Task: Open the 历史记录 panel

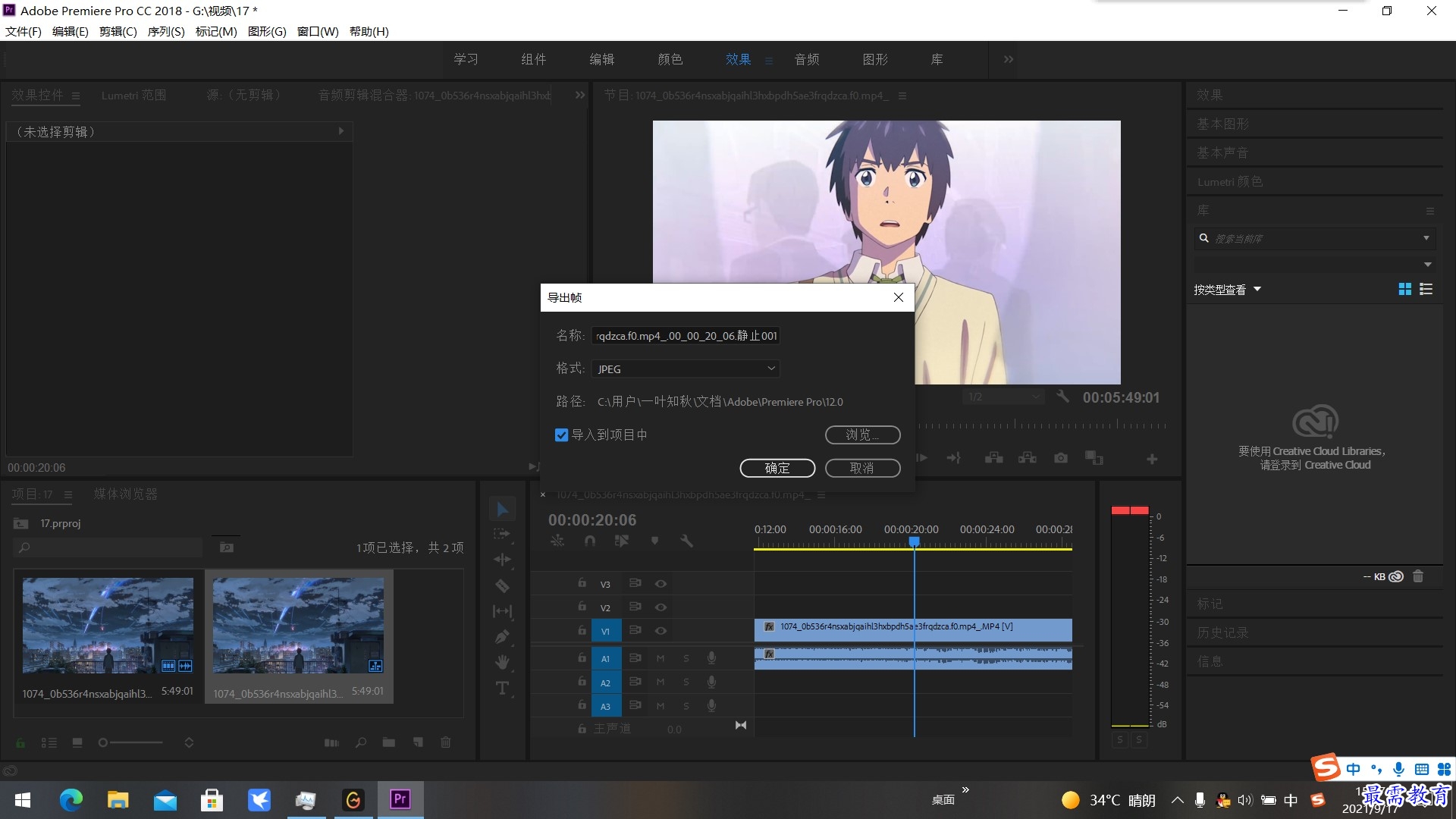Action: [1222, 632]
